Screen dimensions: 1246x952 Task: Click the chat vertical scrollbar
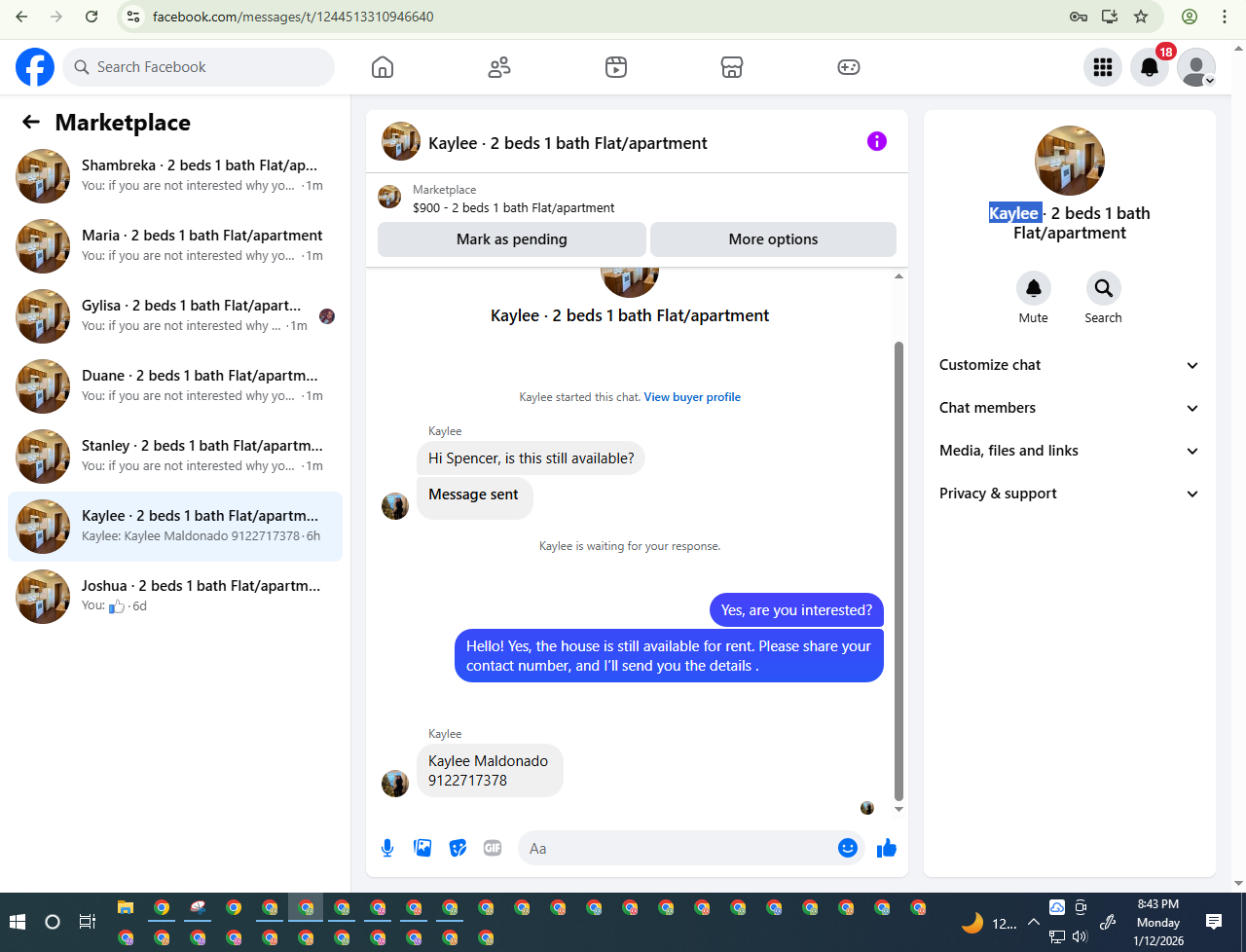(898, 569)
